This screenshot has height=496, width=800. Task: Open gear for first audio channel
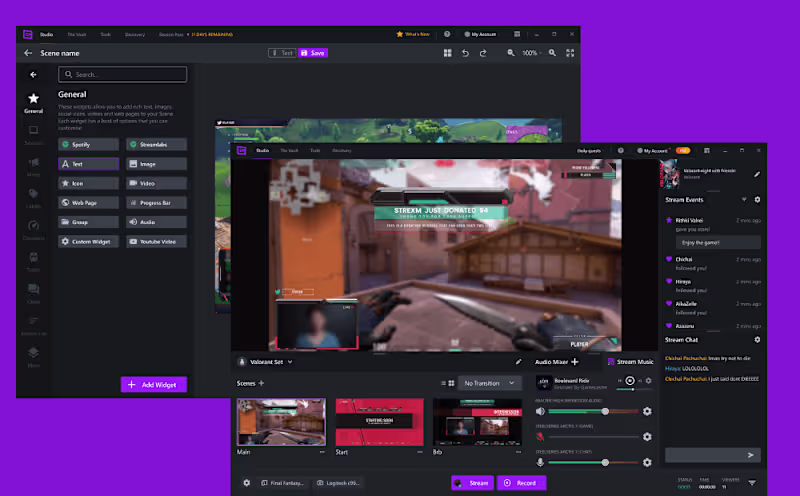(647, 411)
